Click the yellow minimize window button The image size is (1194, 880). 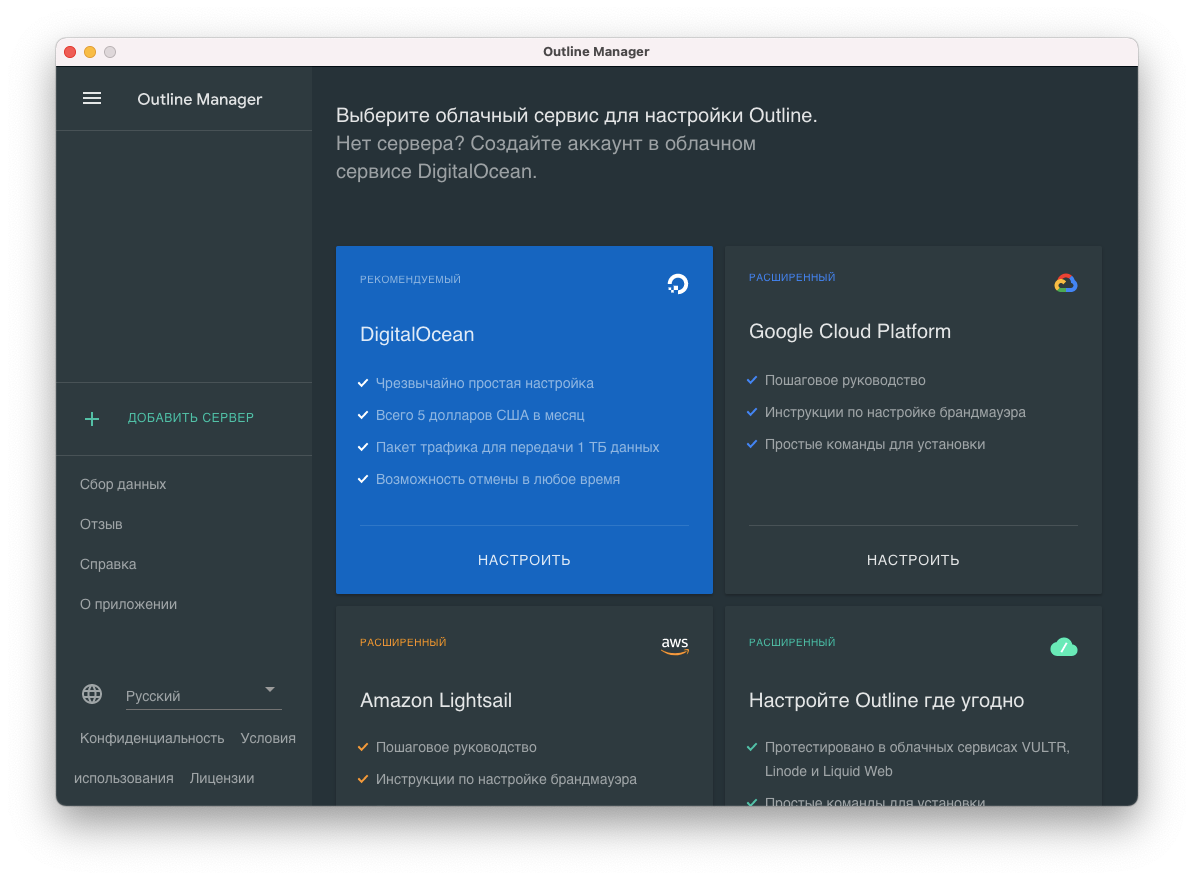(x=90, y=52)
